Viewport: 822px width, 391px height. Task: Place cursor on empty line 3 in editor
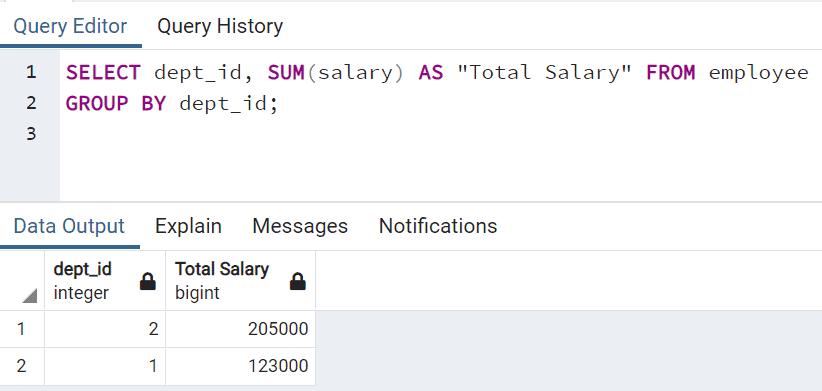440,134
